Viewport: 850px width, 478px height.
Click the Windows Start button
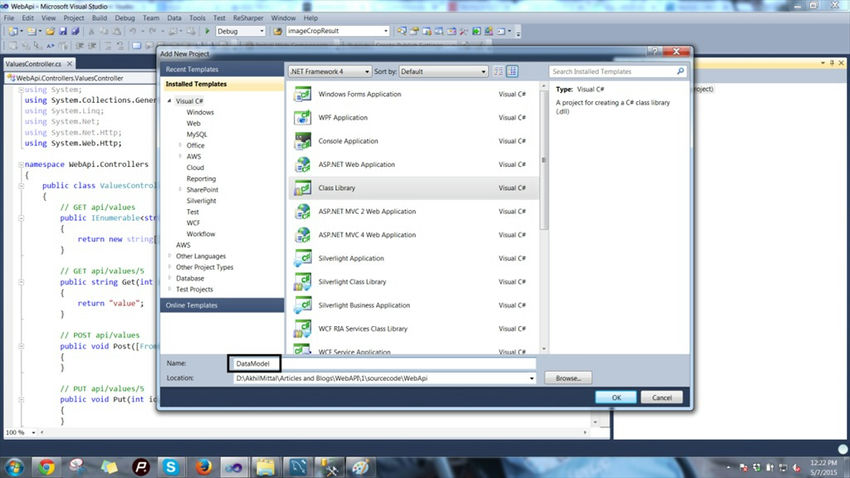(x=14, y=467)
